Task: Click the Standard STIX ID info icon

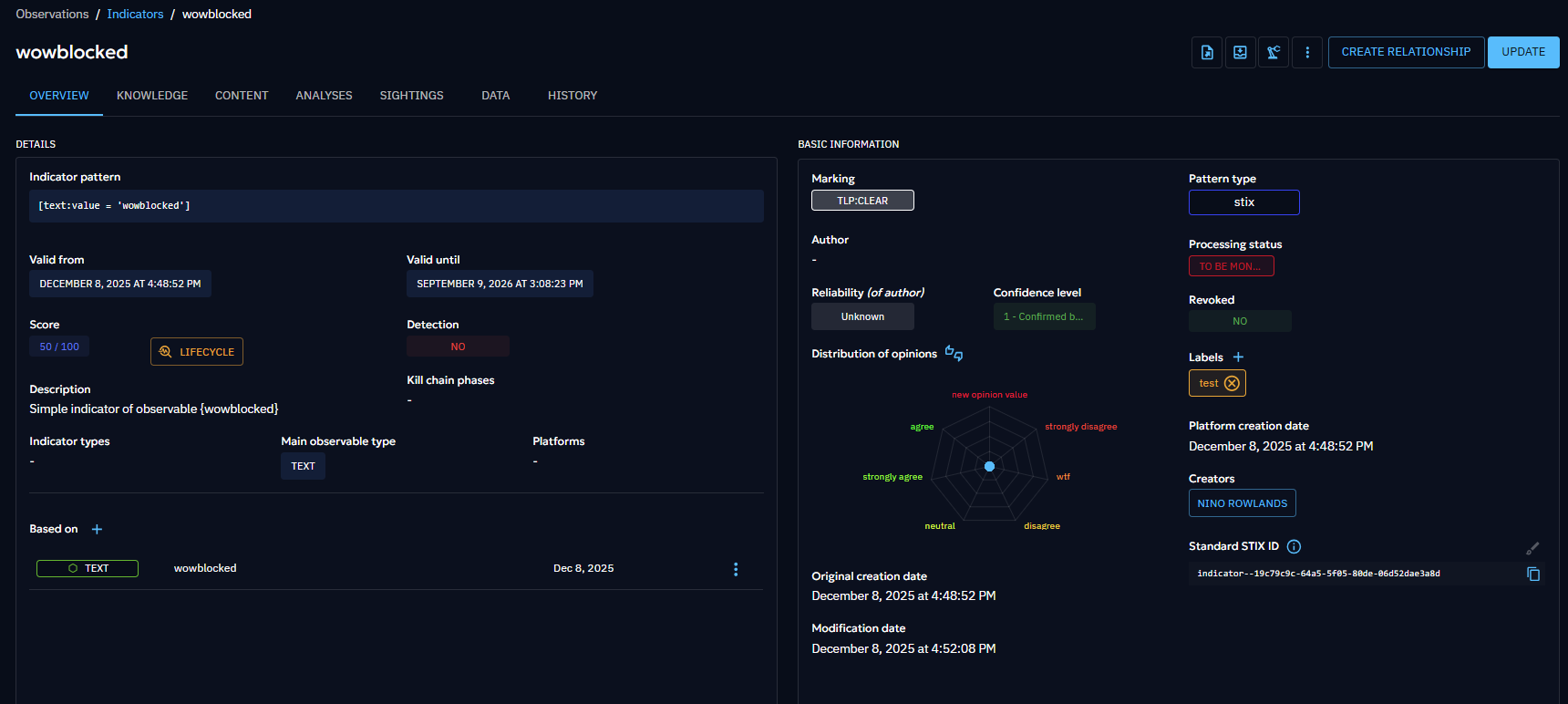Action: click(1294, 546)
